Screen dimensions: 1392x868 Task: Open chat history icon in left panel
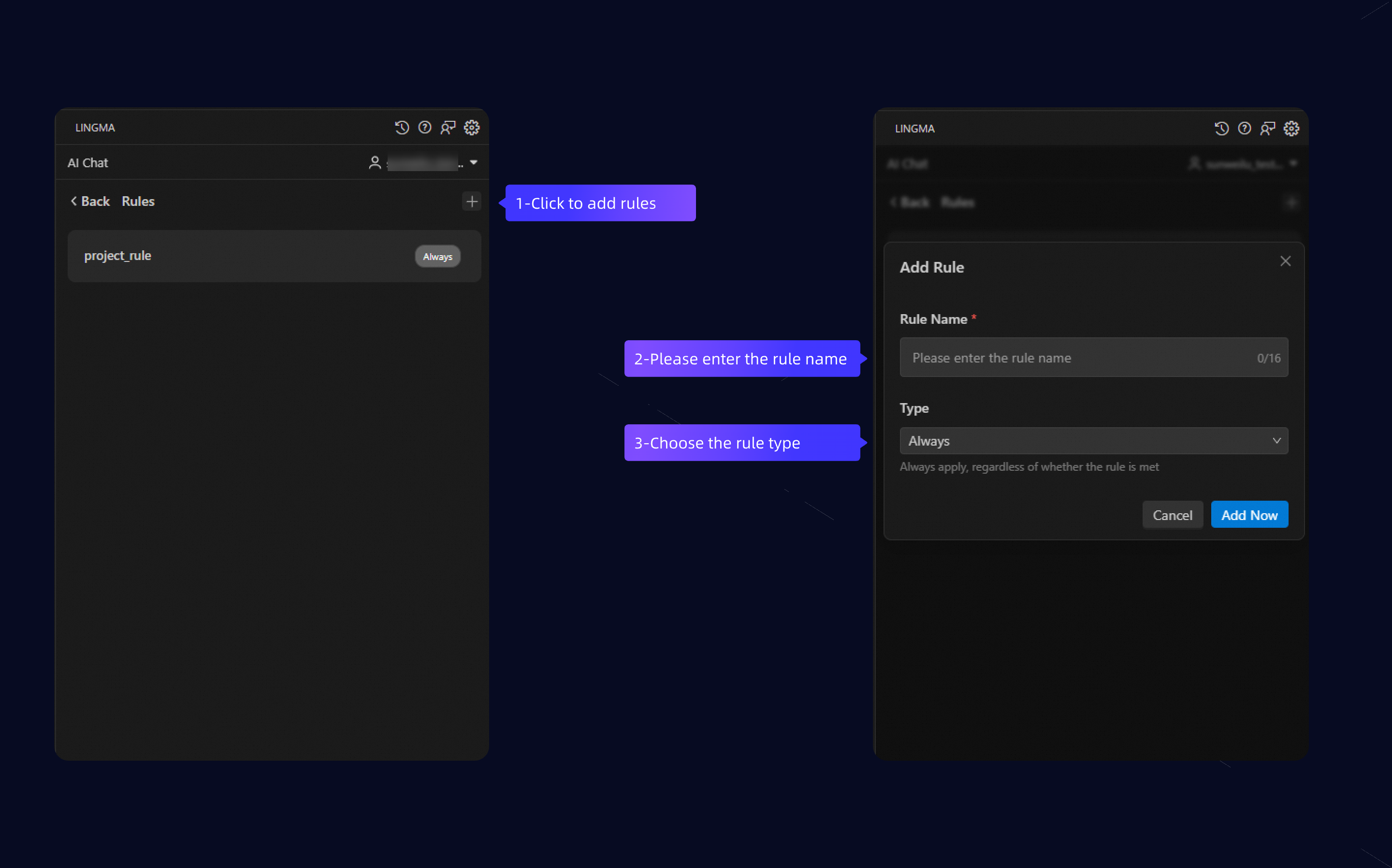(402, 128)
